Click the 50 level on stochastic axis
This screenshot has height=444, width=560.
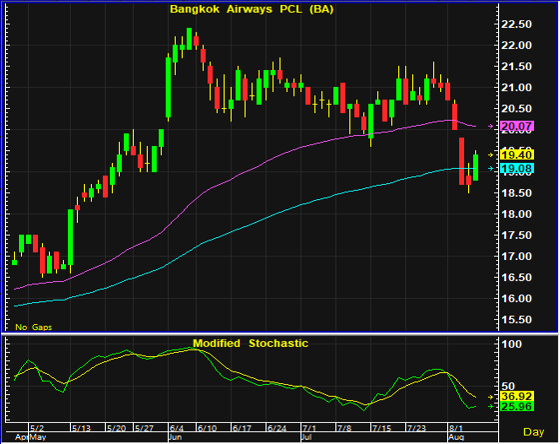508,386
